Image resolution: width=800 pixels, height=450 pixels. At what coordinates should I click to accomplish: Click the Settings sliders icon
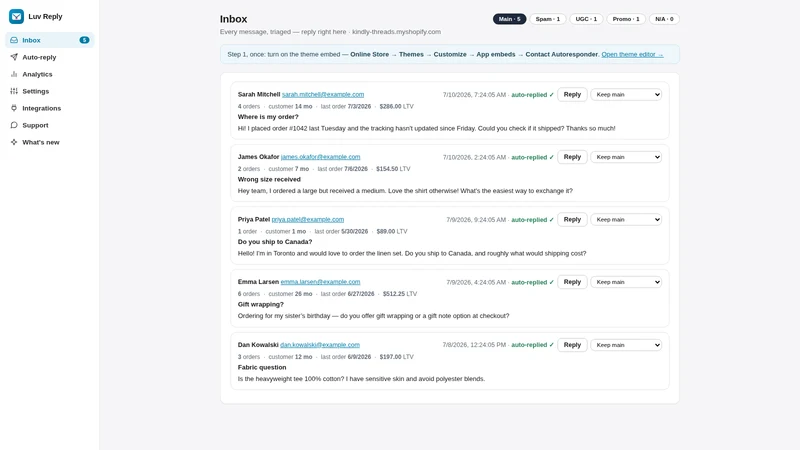(14, 91)
